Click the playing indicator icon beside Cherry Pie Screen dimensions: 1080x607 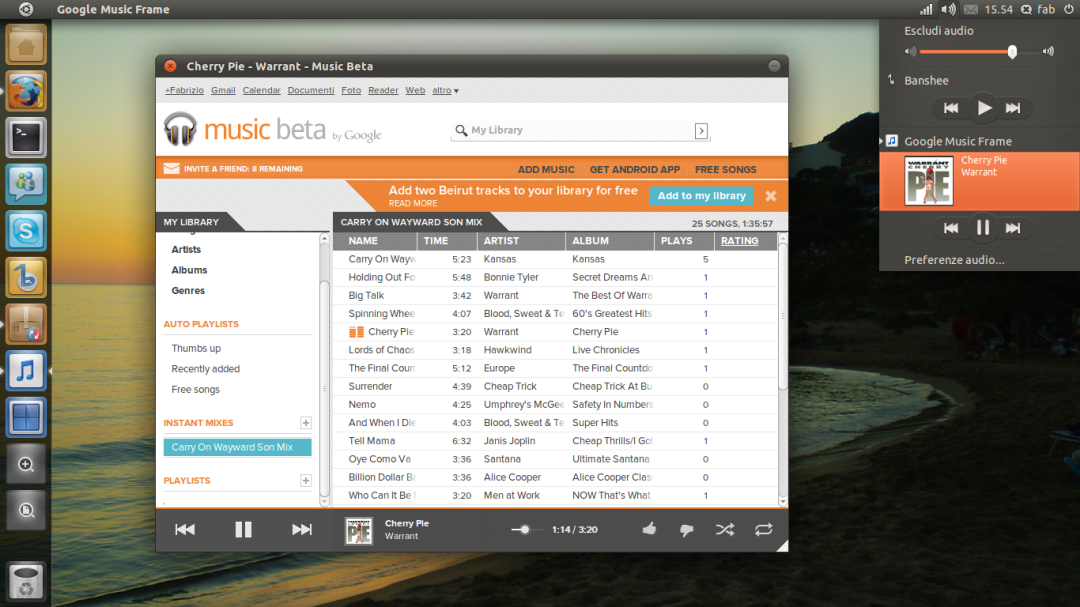point(356,332)
